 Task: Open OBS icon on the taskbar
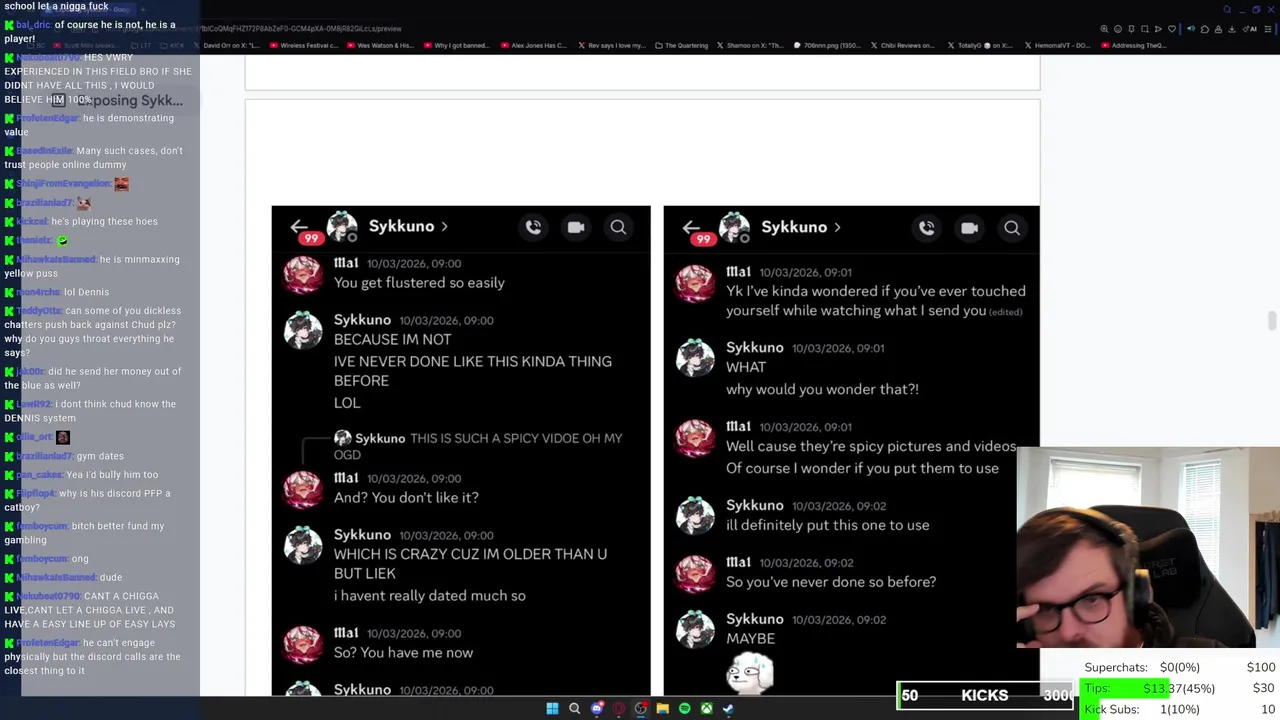tap(641, 709)
